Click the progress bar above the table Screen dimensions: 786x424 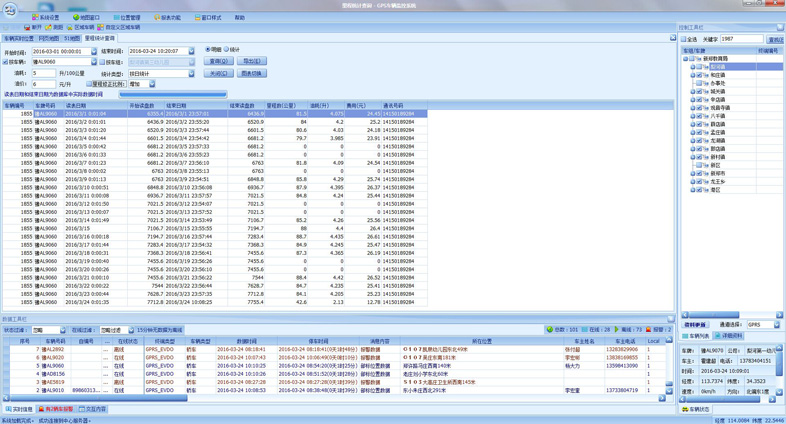pos(172,95)
